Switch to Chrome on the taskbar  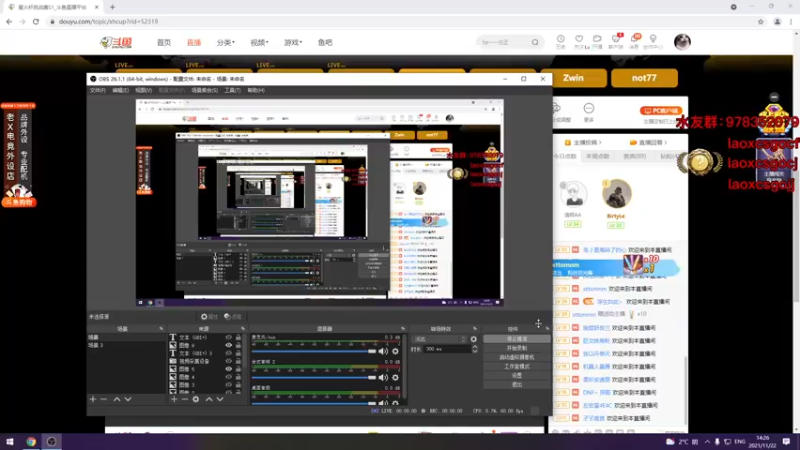[x=31, y=441]
